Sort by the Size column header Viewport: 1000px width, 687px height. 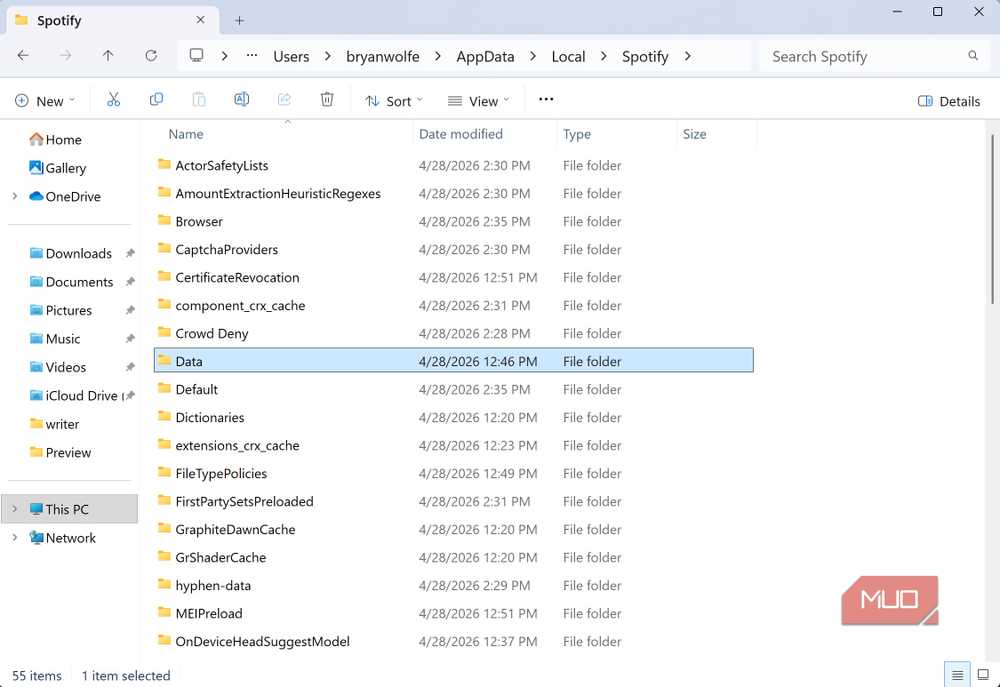pos(695,134)
